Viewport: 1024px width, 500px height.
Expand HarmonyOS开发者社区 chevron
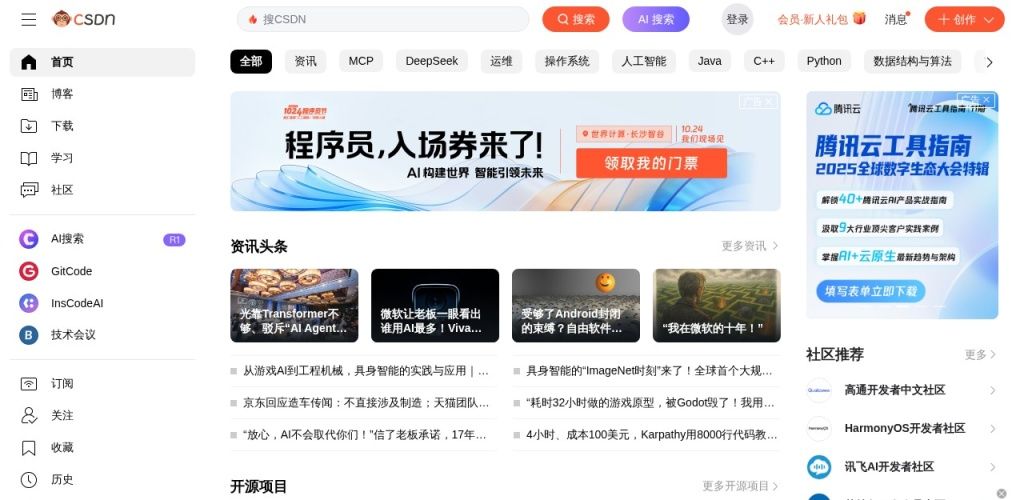[992, 429]
